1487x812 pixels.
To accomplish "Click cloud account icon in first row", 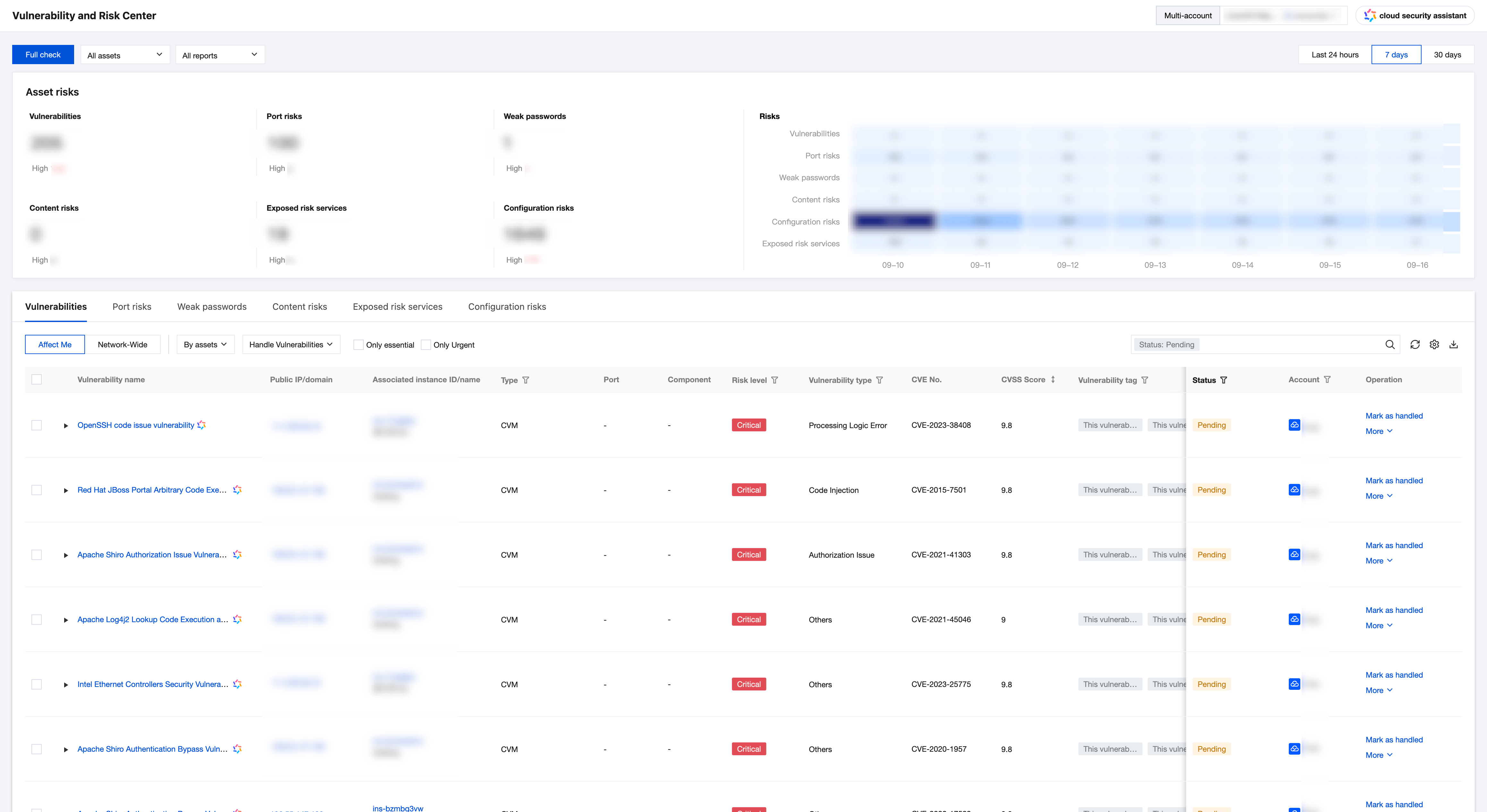I will pyautogui.click(x=1294, y=425).
